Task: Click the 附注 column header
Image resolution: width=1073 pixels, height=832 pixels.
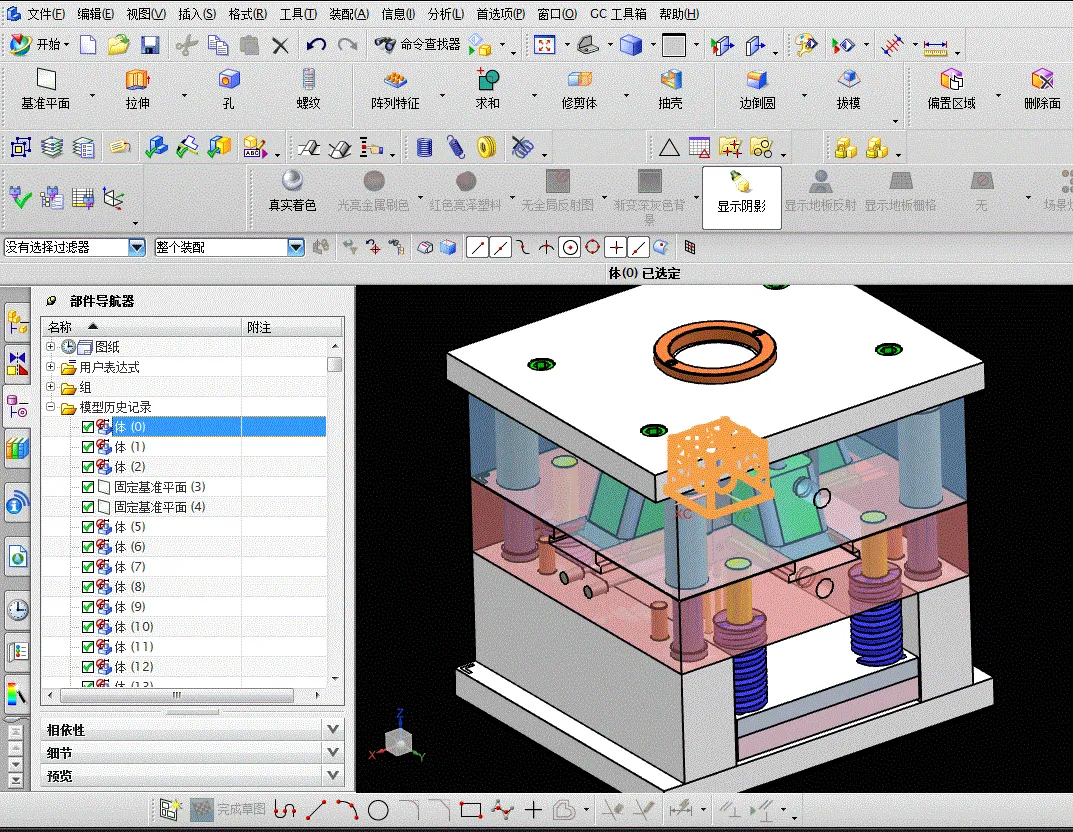Action: (x=292, y=327)
